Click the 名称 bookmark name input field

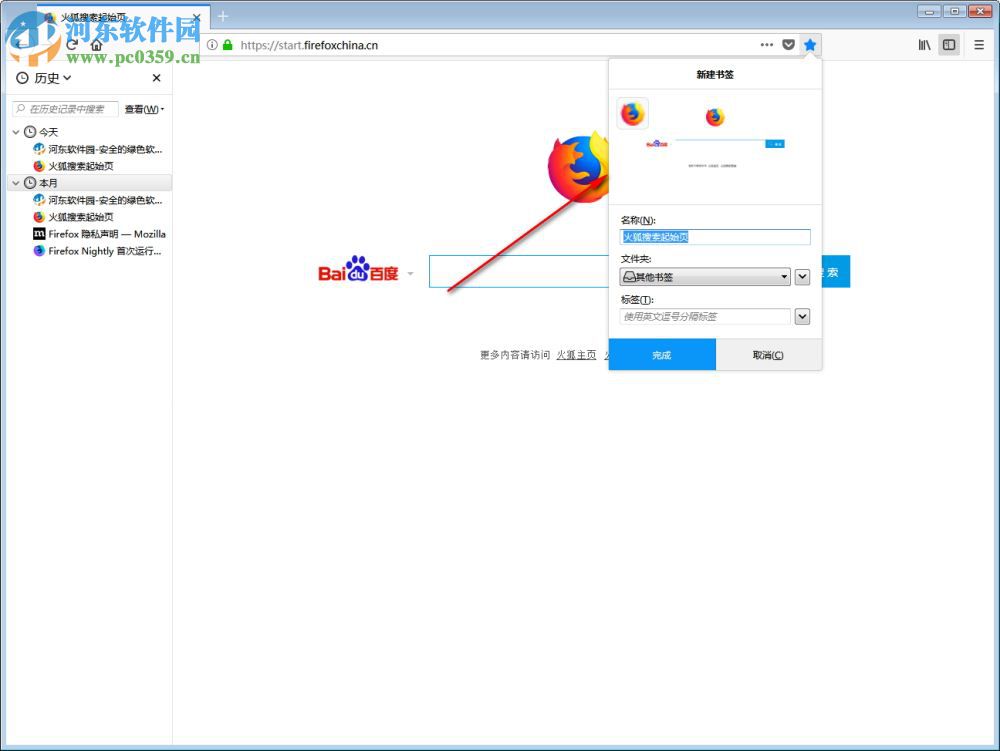[x=715, y=237]
